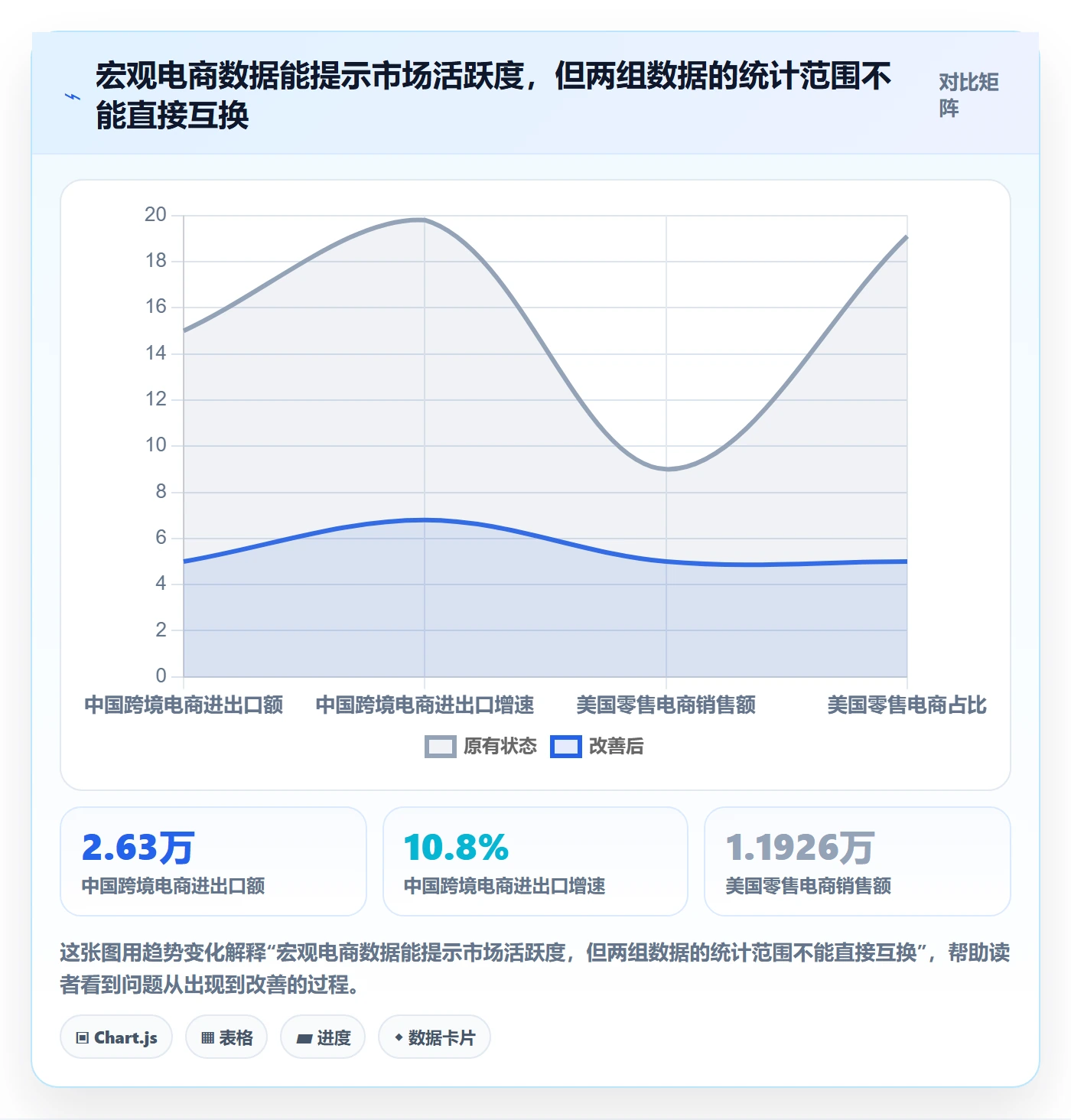Click x-axis label 中国跨境电商进出口增速

tap(425, 705)
